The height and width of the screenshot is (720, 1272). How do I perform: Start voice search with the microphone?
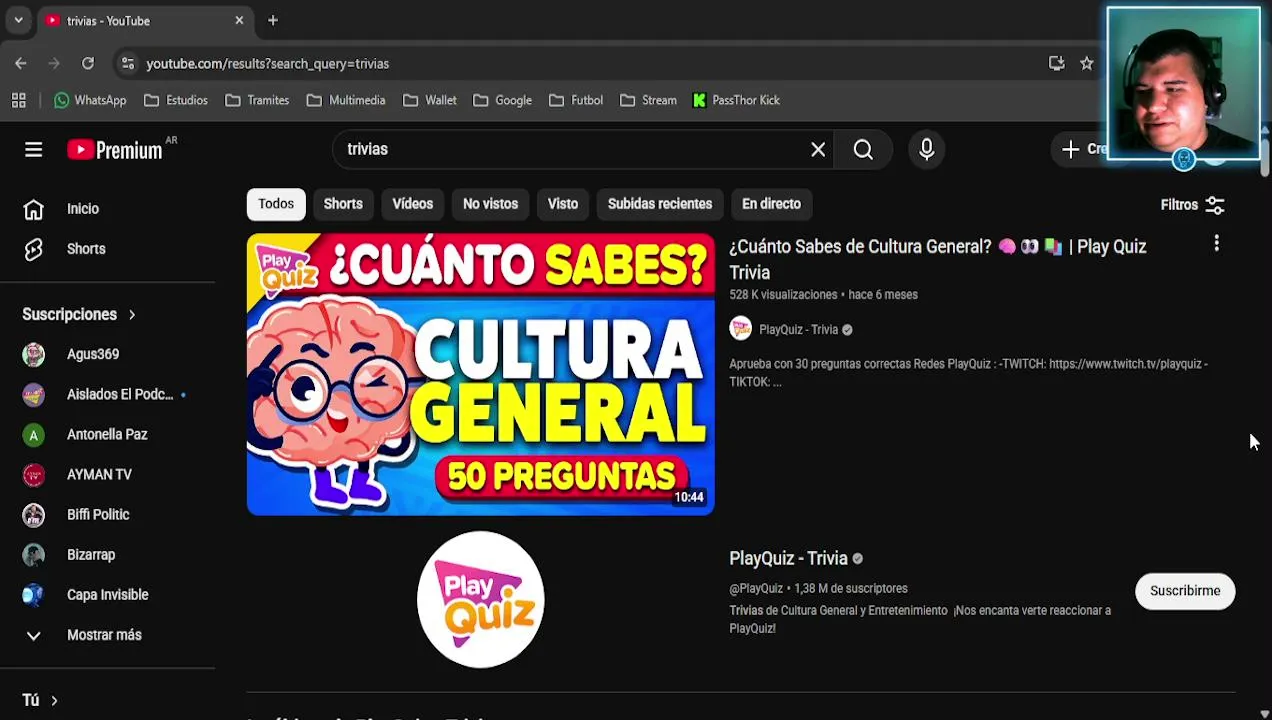tap(926, 149)
